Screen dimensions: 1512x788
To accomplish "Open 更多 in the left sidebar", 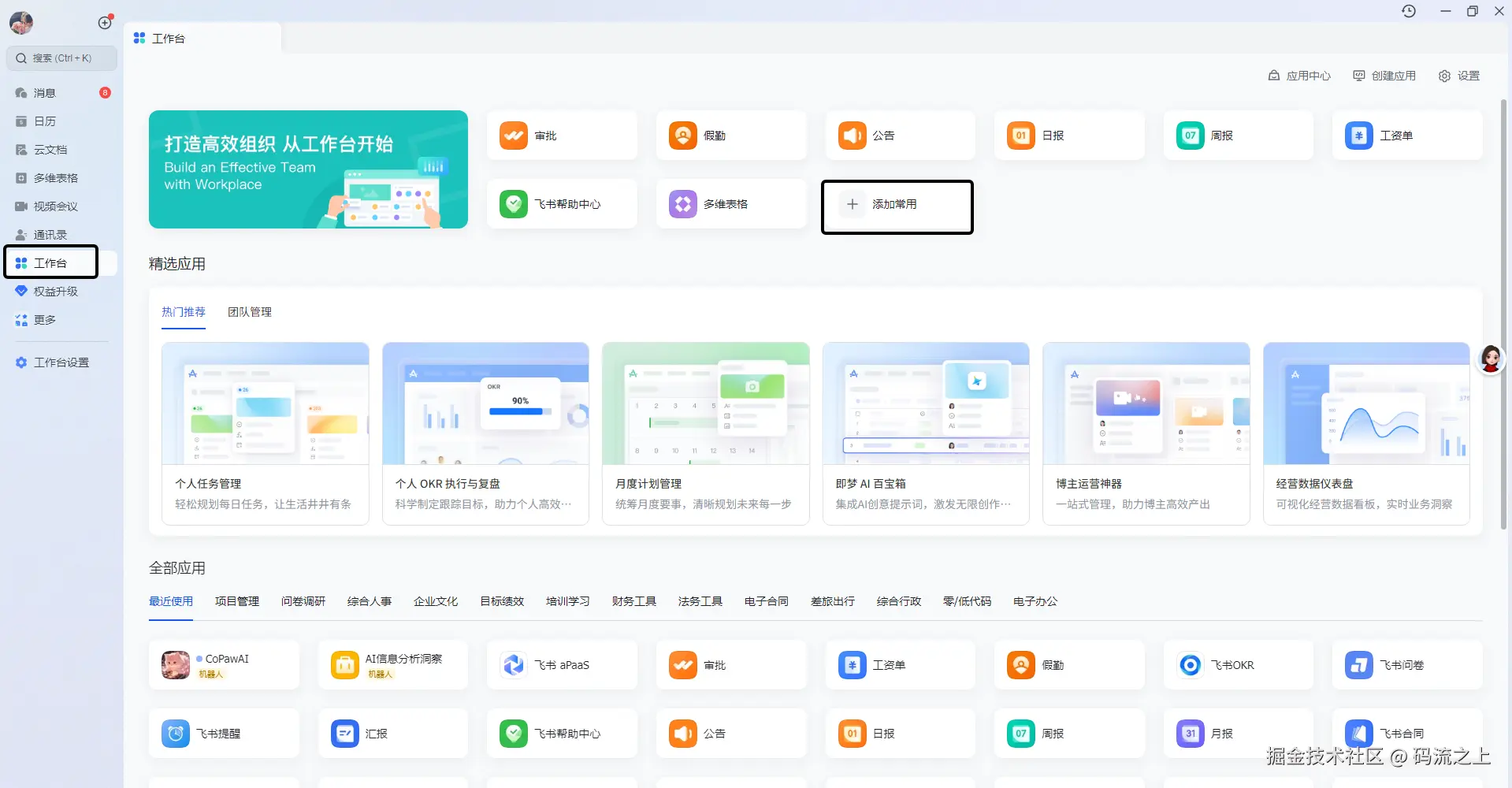I will tap(61, 320).
